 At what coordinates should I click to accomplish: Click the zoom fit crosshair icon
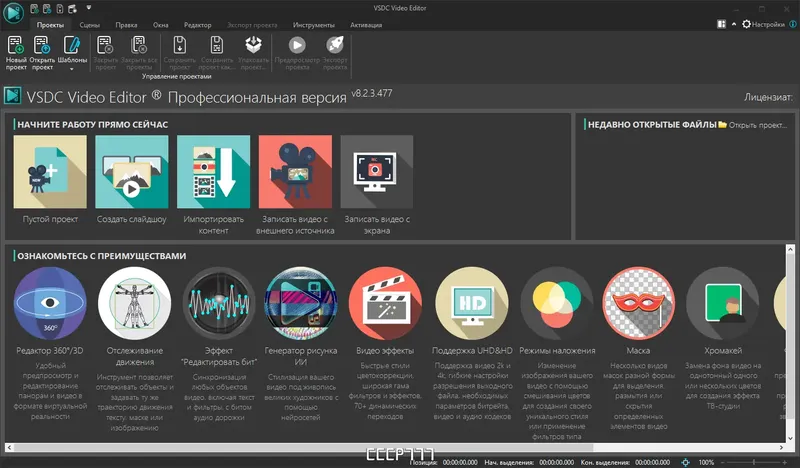click(x=686, y=462)
